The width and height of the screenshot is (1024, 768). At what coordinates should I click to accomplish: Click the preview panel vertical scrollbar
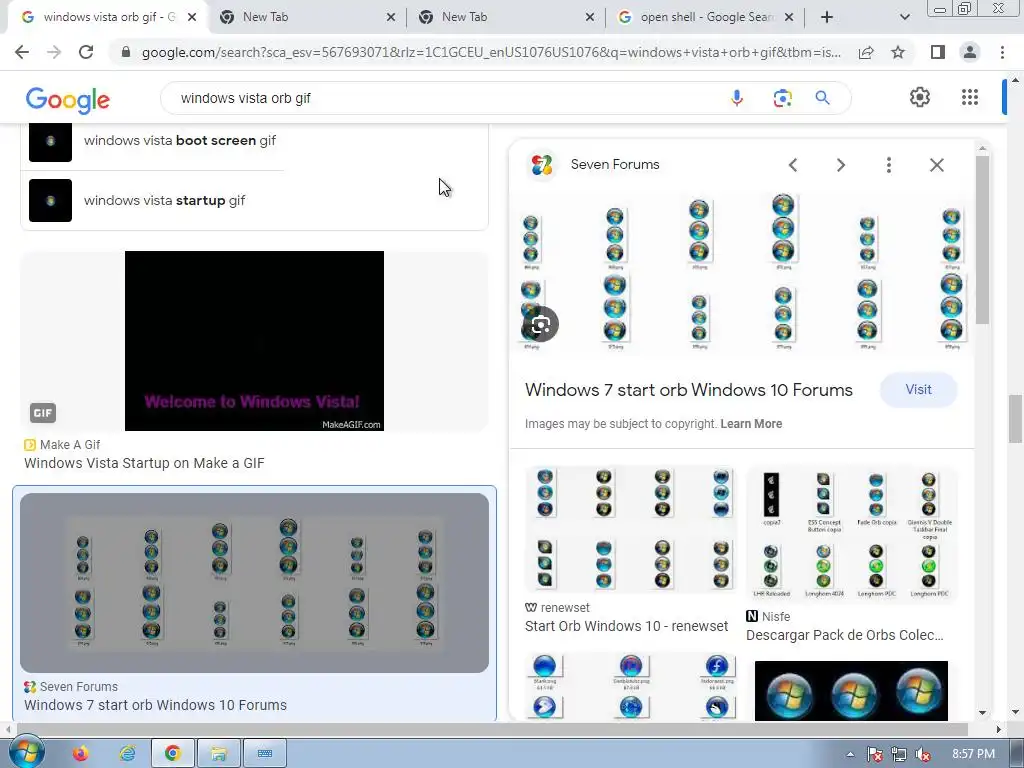[x=982, y=240]
